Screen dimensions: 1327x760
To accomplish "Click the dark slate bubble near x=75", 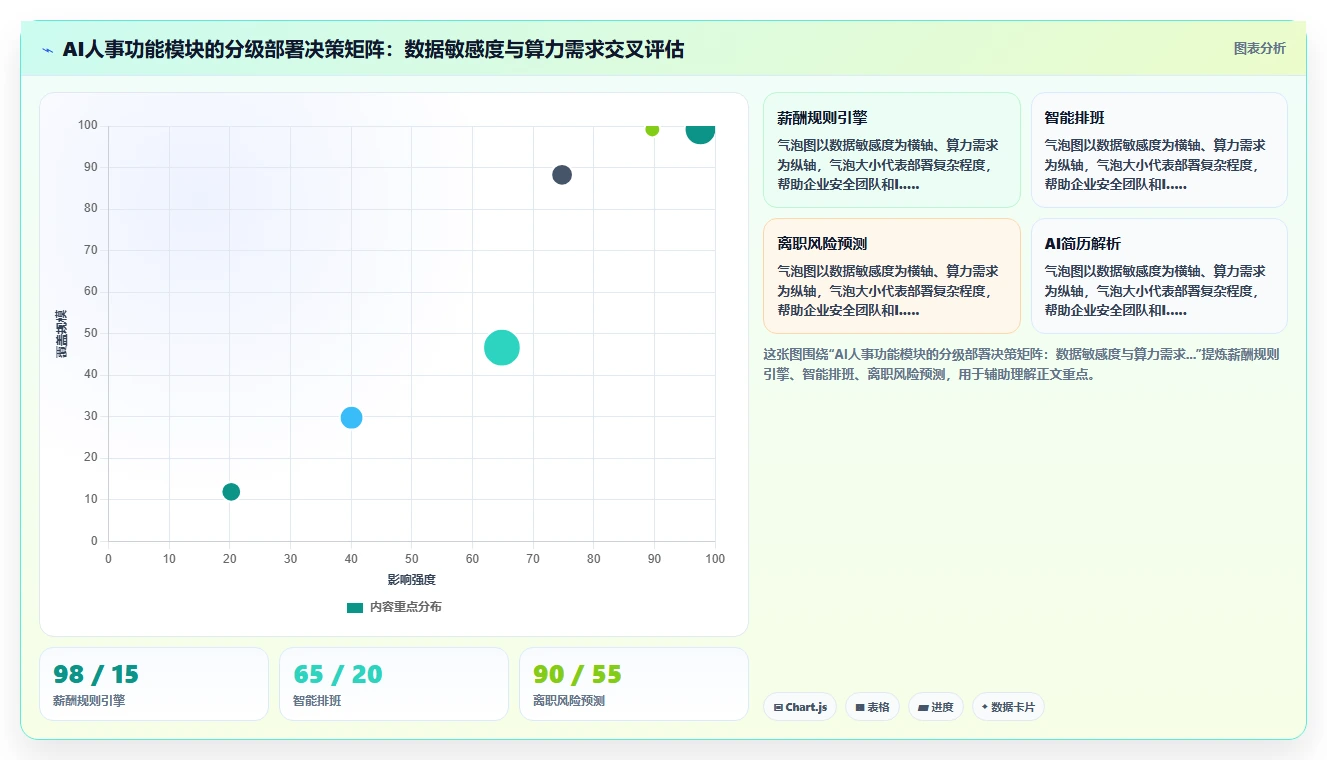I will (562, 175).
